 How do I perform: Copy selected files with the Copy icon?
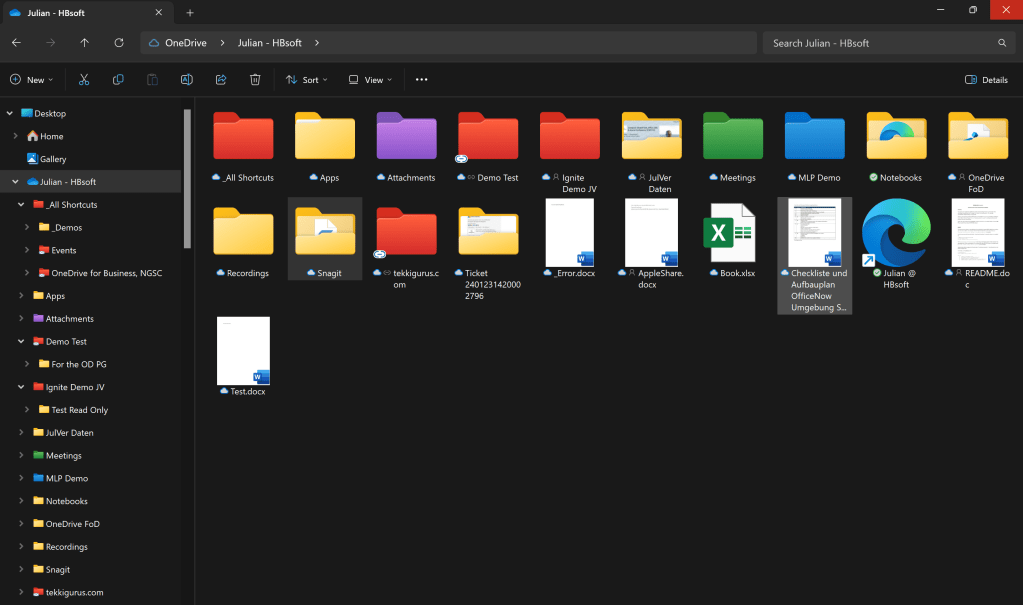point(118,79)
